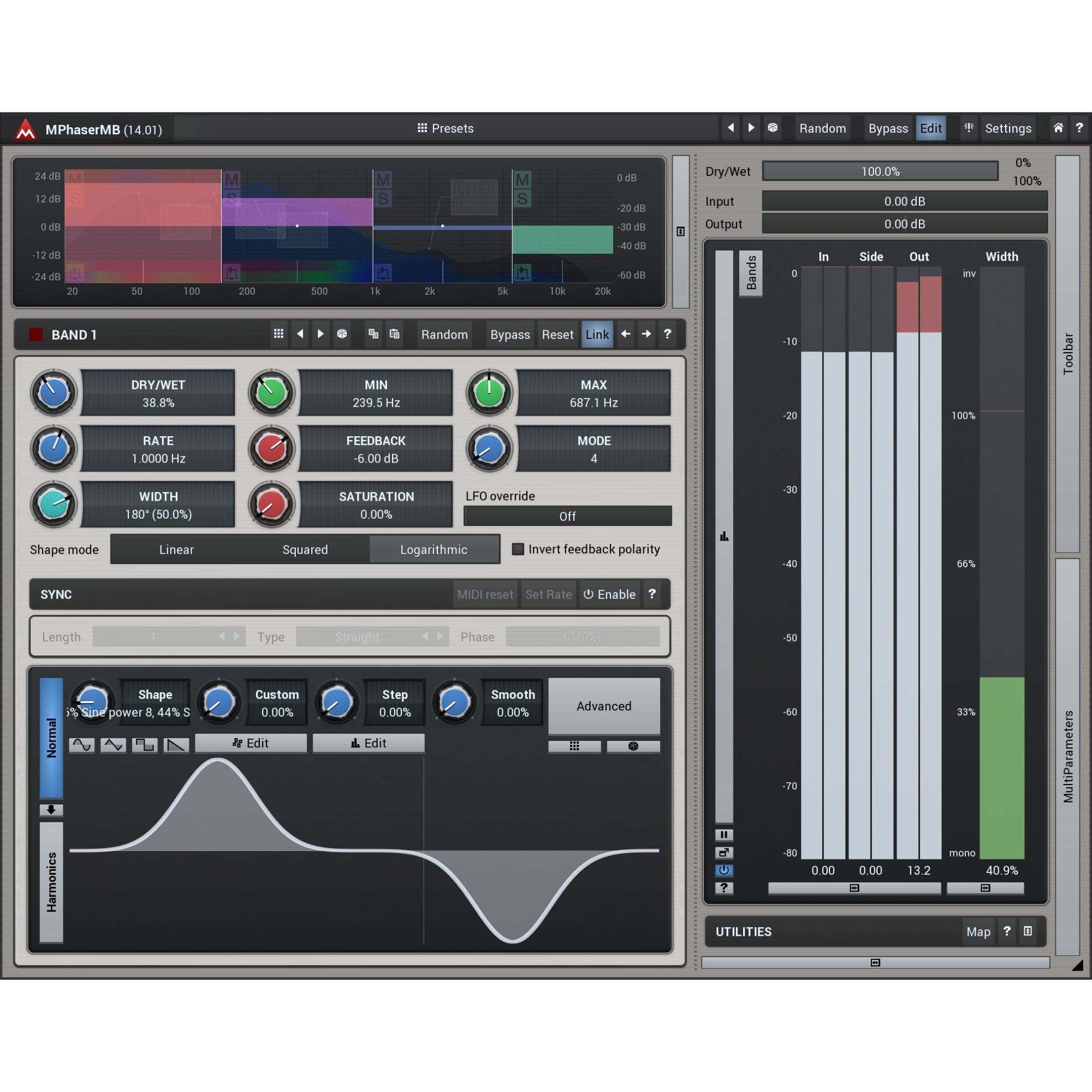Switch to Normal LFO tab
Screen dimensions: 1092x1092
51,738
